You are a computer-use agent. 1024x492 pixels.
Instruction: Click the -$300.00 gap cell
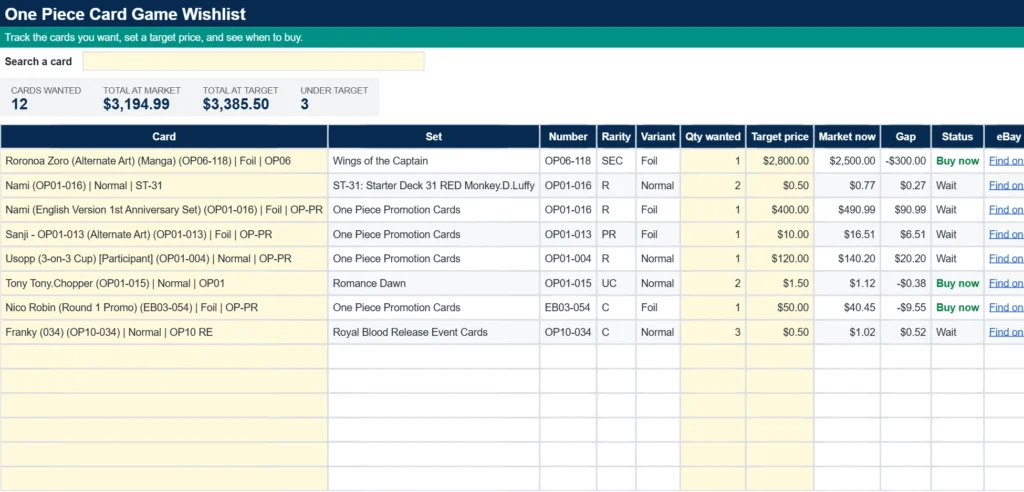tap(906, 161)
